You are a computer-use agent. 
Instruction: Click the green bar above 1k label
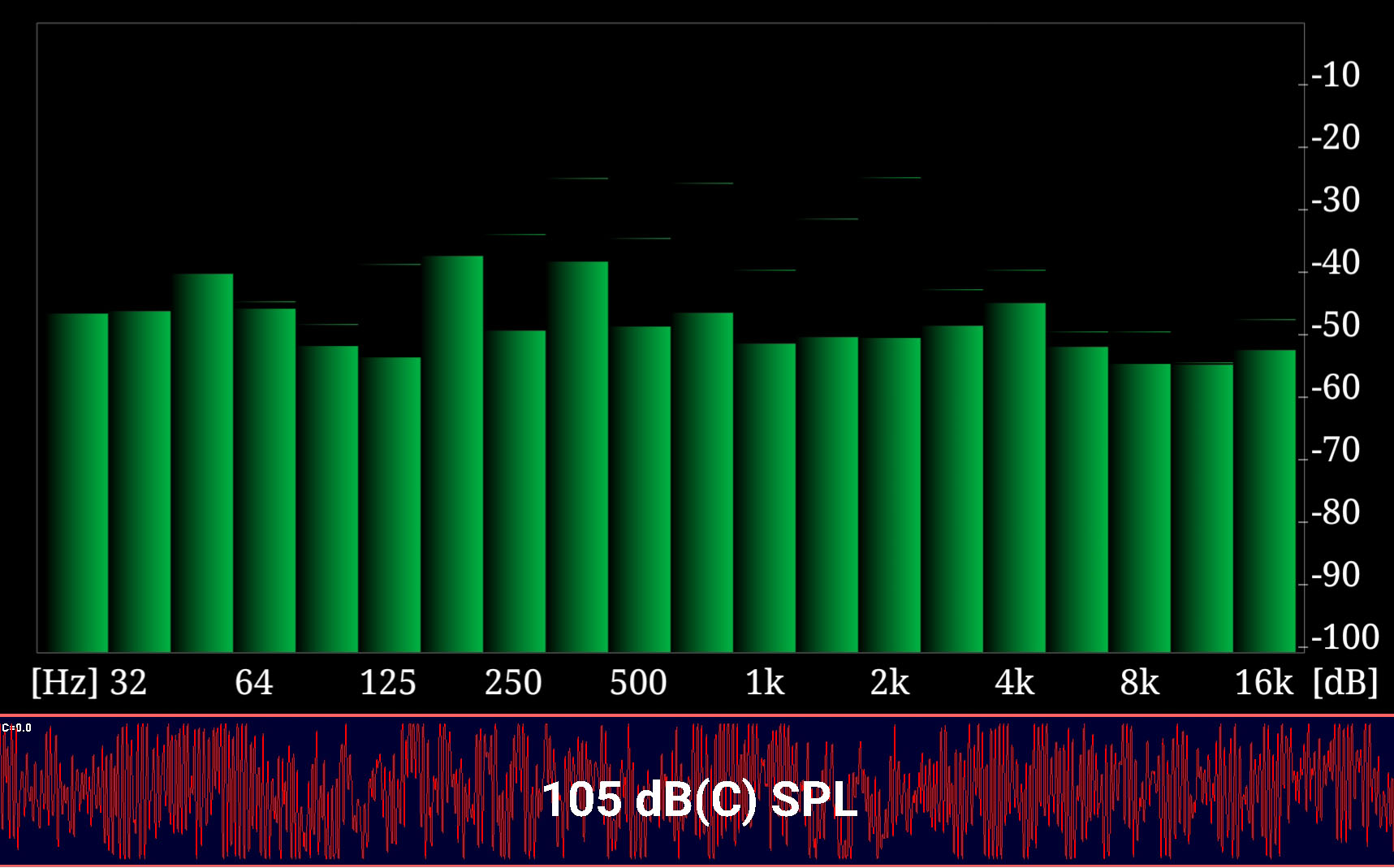click(765, 497)
